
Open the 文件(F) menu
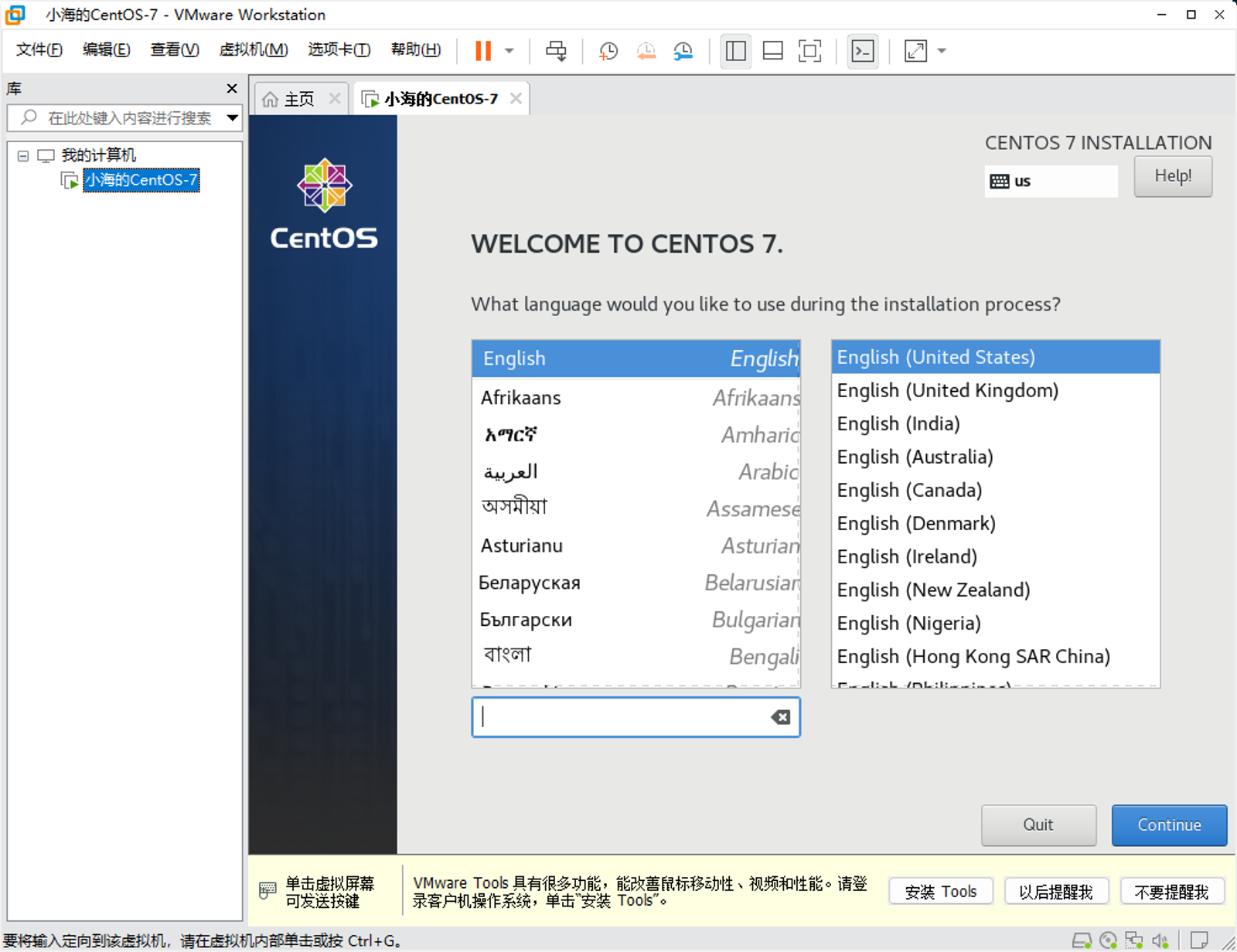[x=39, y=49]
